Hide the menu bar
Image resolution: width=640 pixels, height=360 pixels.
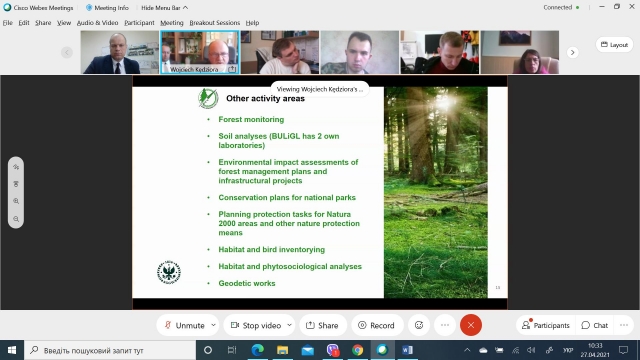pos(164,8)
